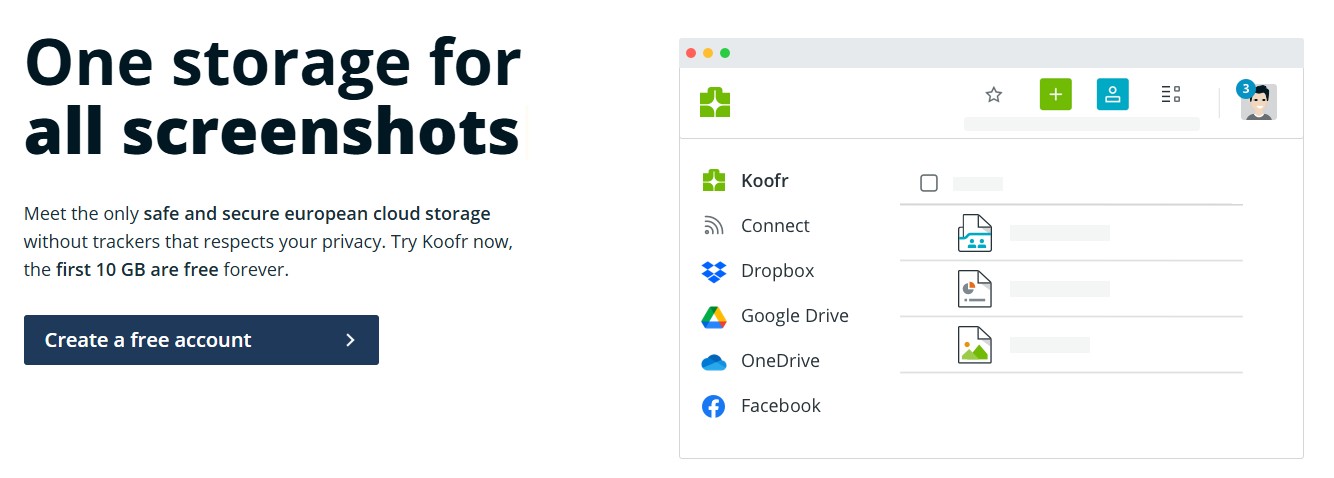Click the Connect signal icon
The width and height of the screenshot is (1334, 478).
click(713, 226)
